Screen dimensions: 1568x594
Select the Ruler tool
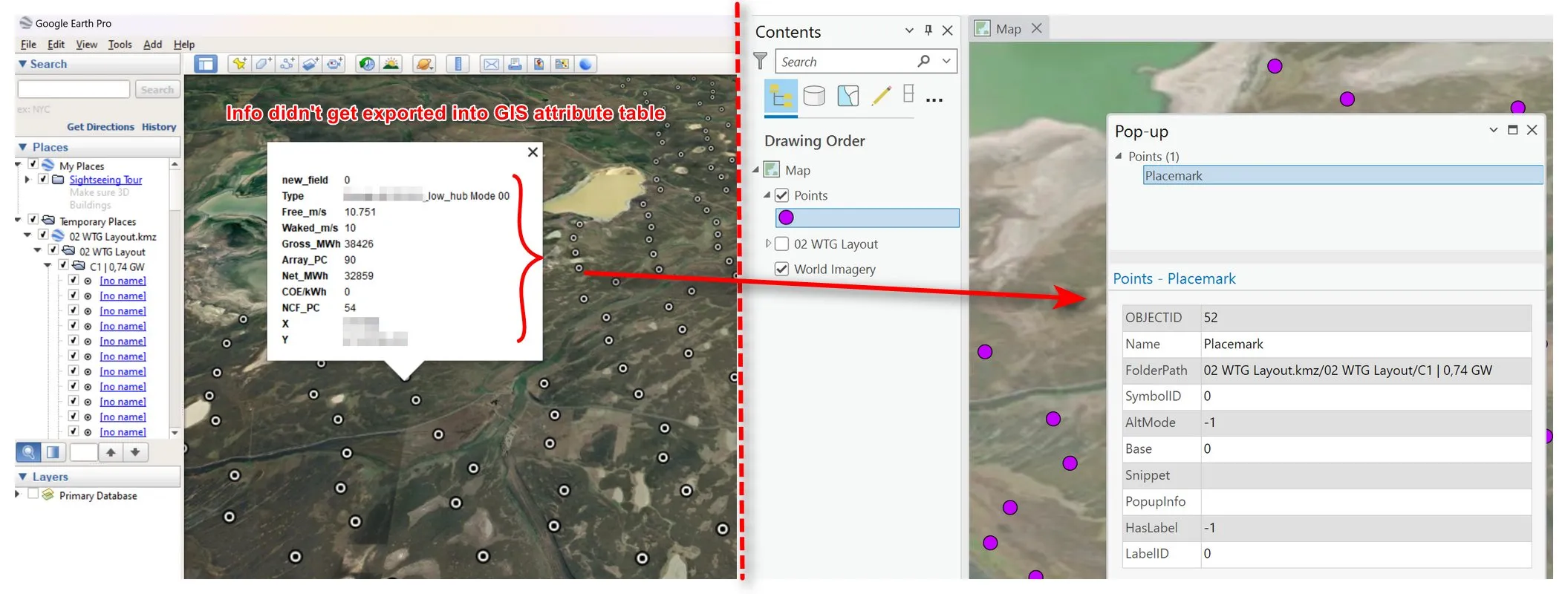(x=458, y=64)
